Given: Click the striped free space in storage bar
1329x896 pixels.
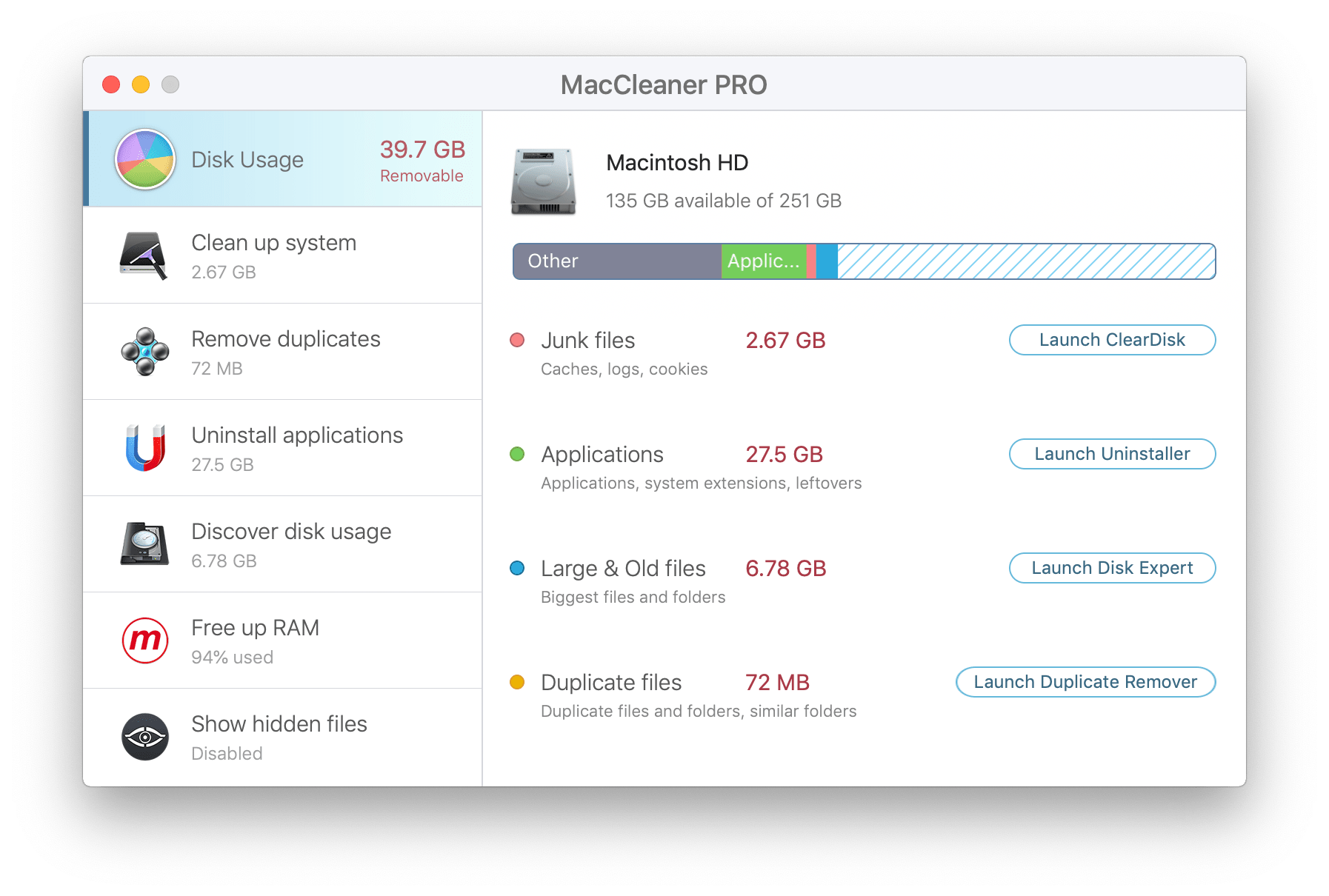Looking at the screenshot, I should [x=1027, y=261].
